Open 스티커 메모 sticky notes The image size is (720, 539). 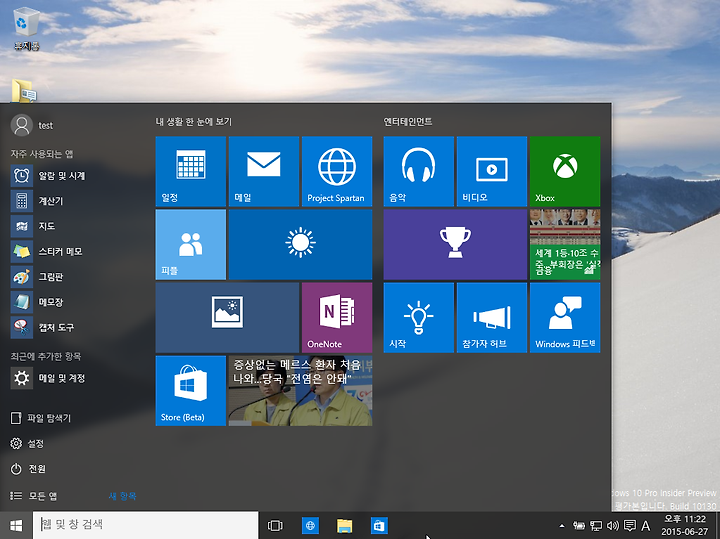(47, 251)
